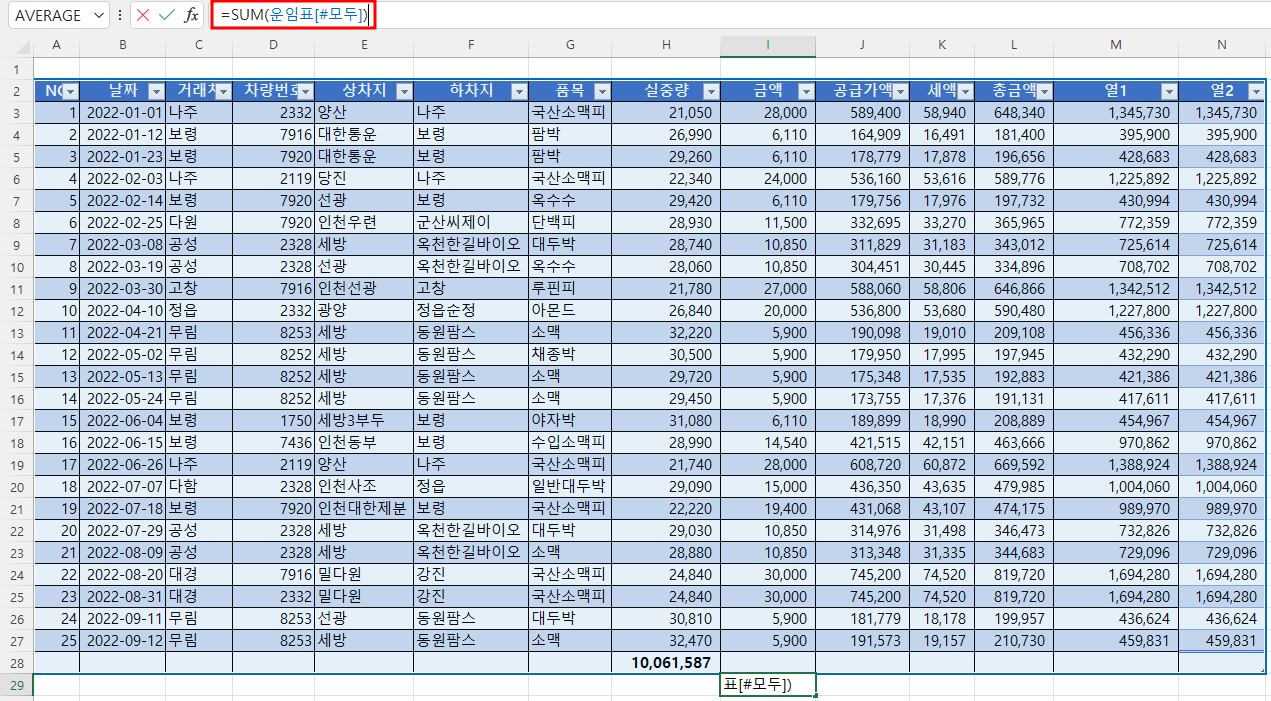This screenshot has height=701, width=1271.
Task: Confirm the formula with the checkmark icon
Action: pyautogui.click(x=167, y=15)
